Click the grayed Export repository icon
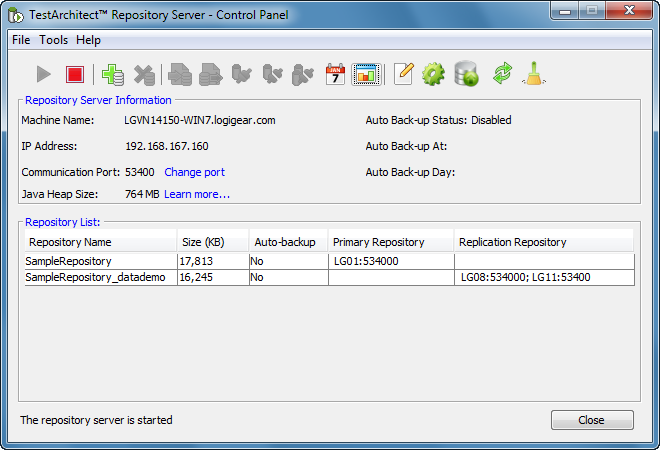The height and width of the screenshot is (450, 660). coord(210,75)
